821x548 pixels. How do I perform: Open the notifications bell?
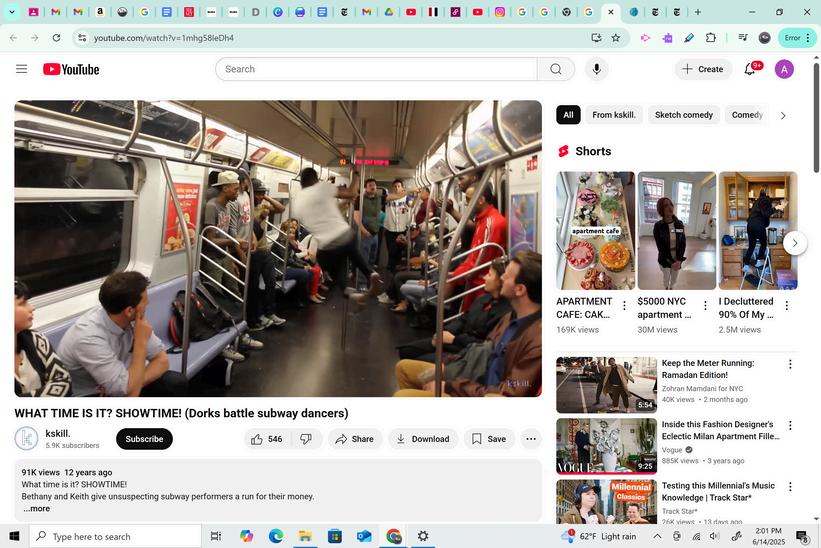pyautogui.click(x=750, y=69)
